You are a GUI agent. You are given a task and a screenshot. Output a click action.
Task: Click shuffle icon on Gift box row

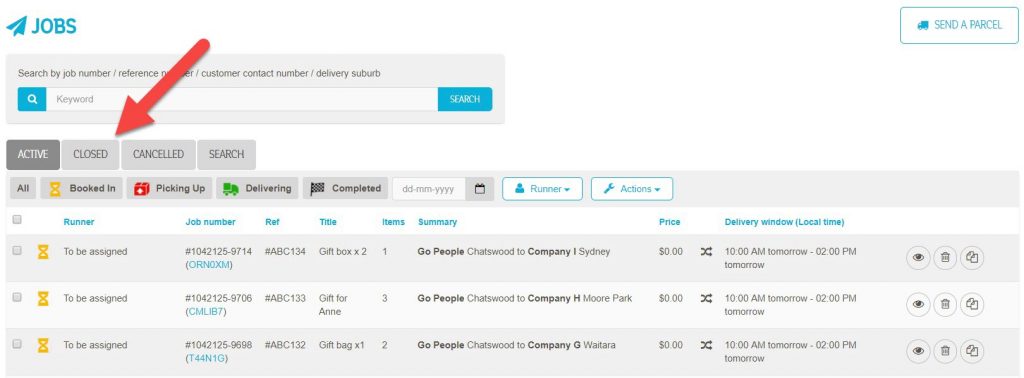[x=706, y=252]
